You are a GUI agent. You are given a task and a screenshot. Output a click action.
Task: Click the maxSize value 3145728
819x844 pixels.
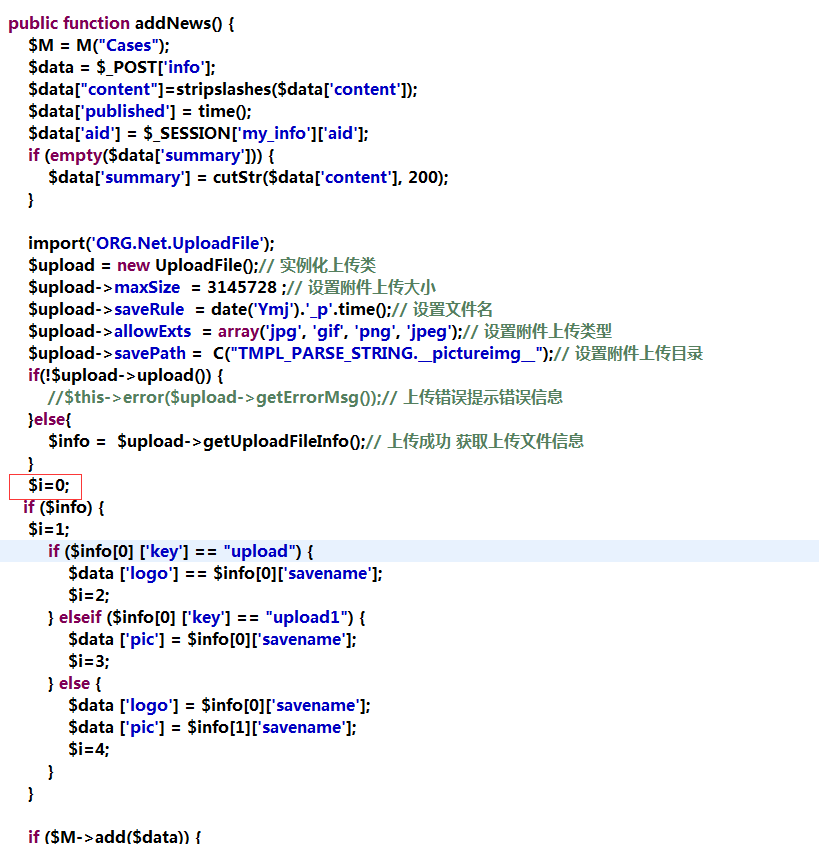(x=241, y=287)
